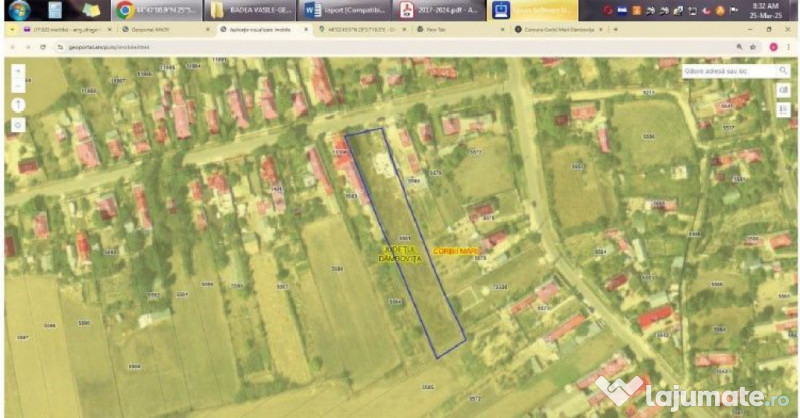Expand the Chrome tab search arrow

10,30
